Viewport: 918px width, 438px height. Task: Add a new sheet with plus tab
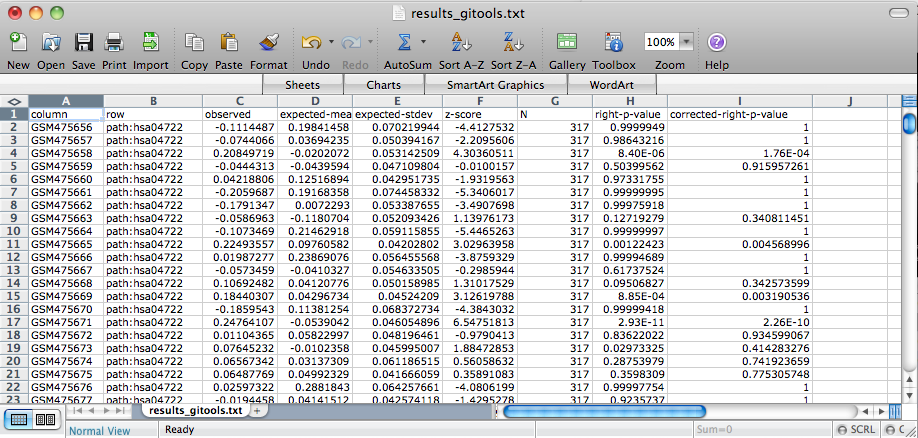click(256, 410)
